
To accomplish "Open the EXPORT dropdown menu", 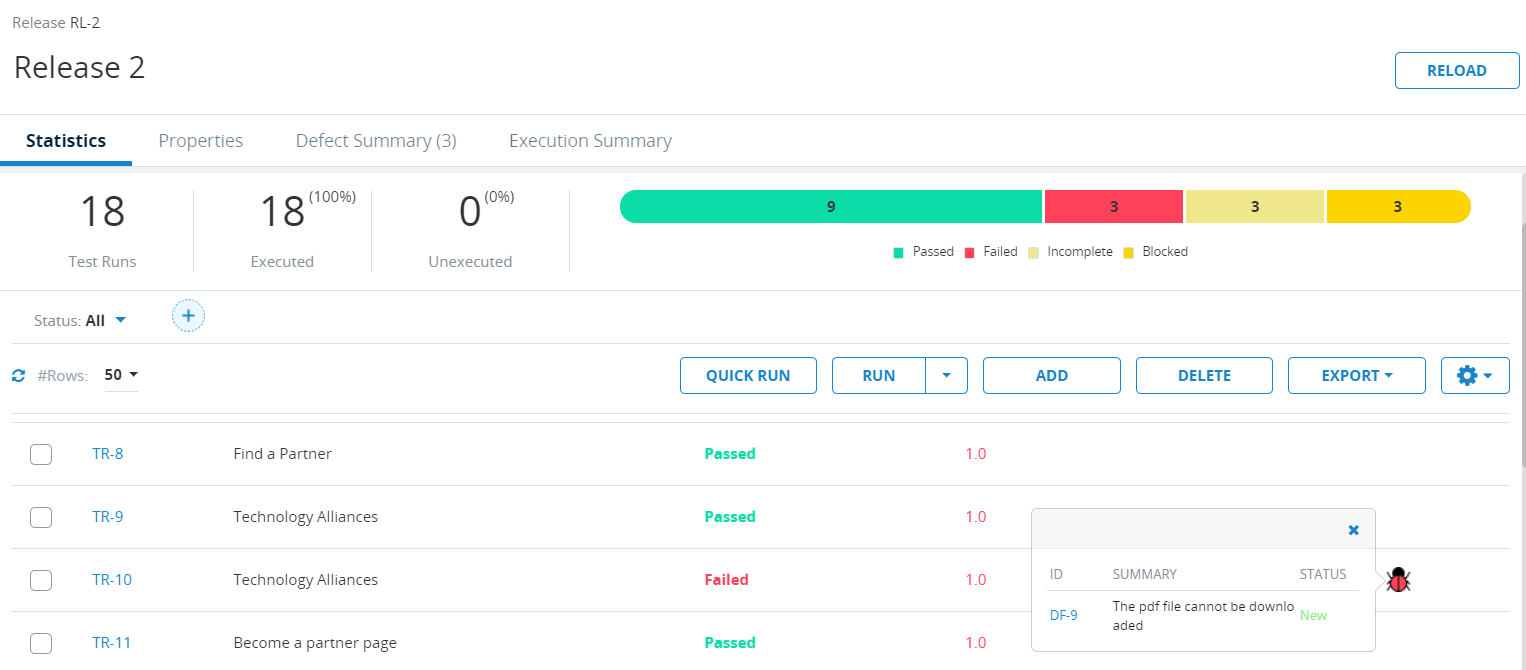I will click(x=1356, y=376).
